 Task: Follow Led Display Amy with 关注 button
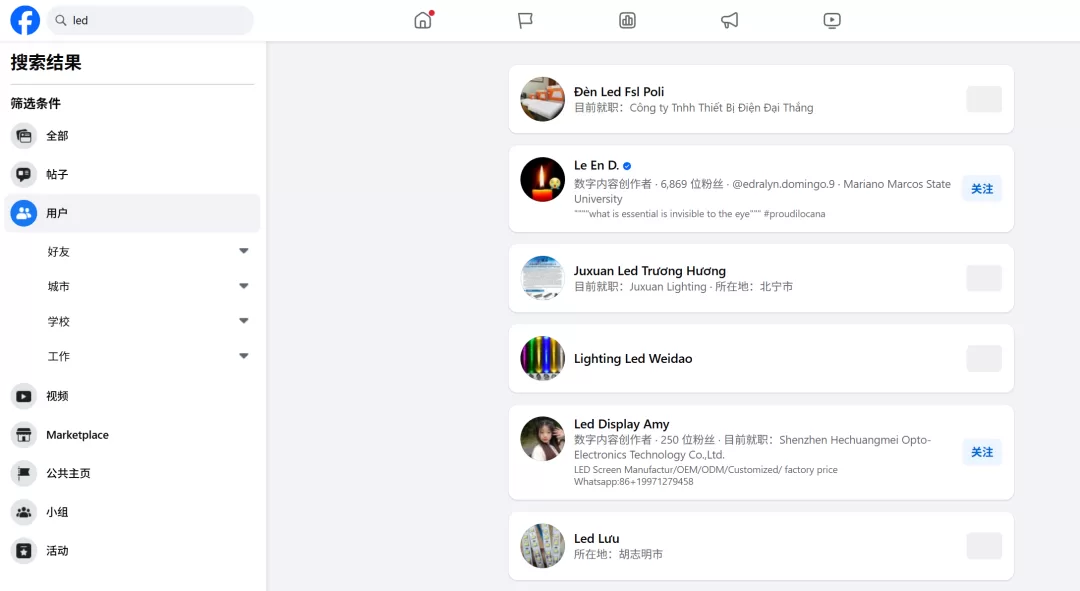982,452
